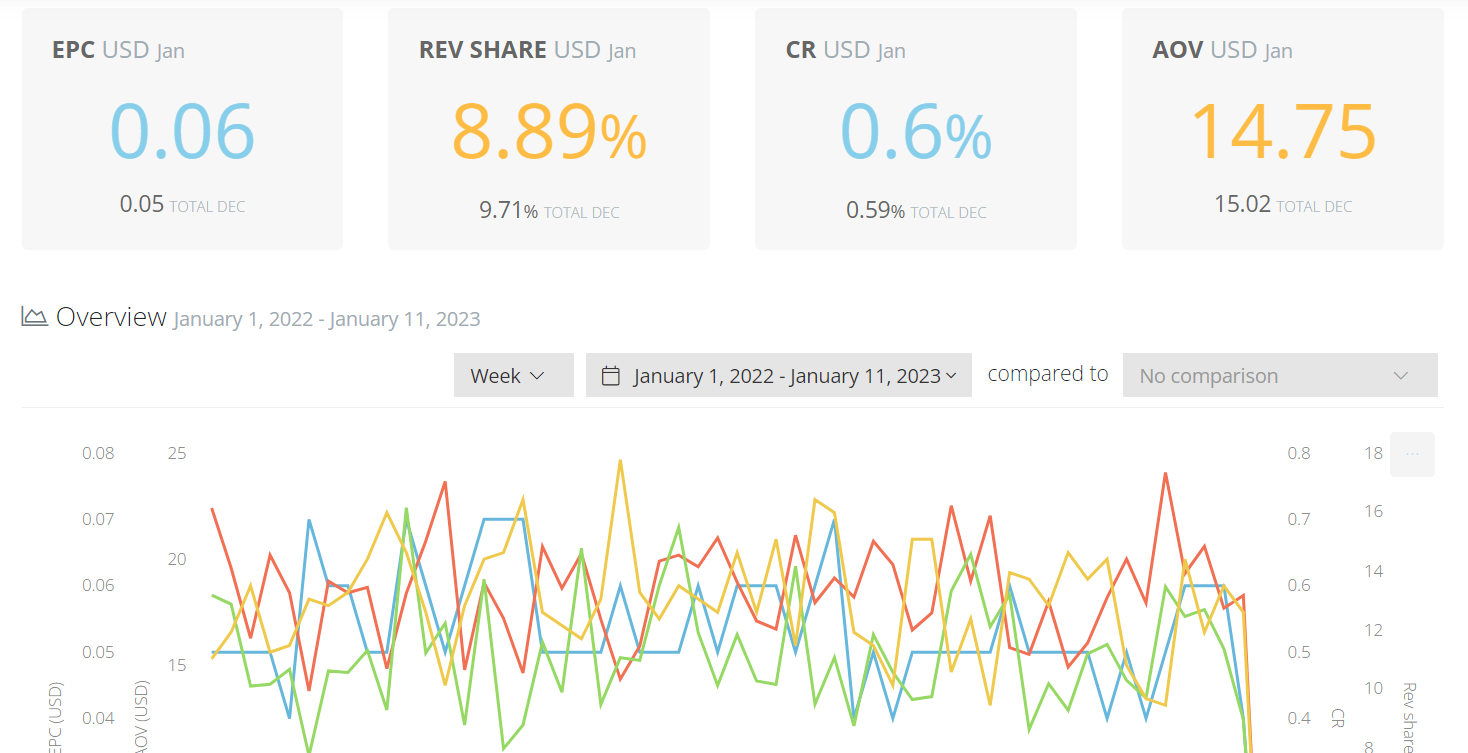1468x753 pixels.
Task: Click the calendar icon in date range
Action: pyautogui.click(x=610, y=376)
